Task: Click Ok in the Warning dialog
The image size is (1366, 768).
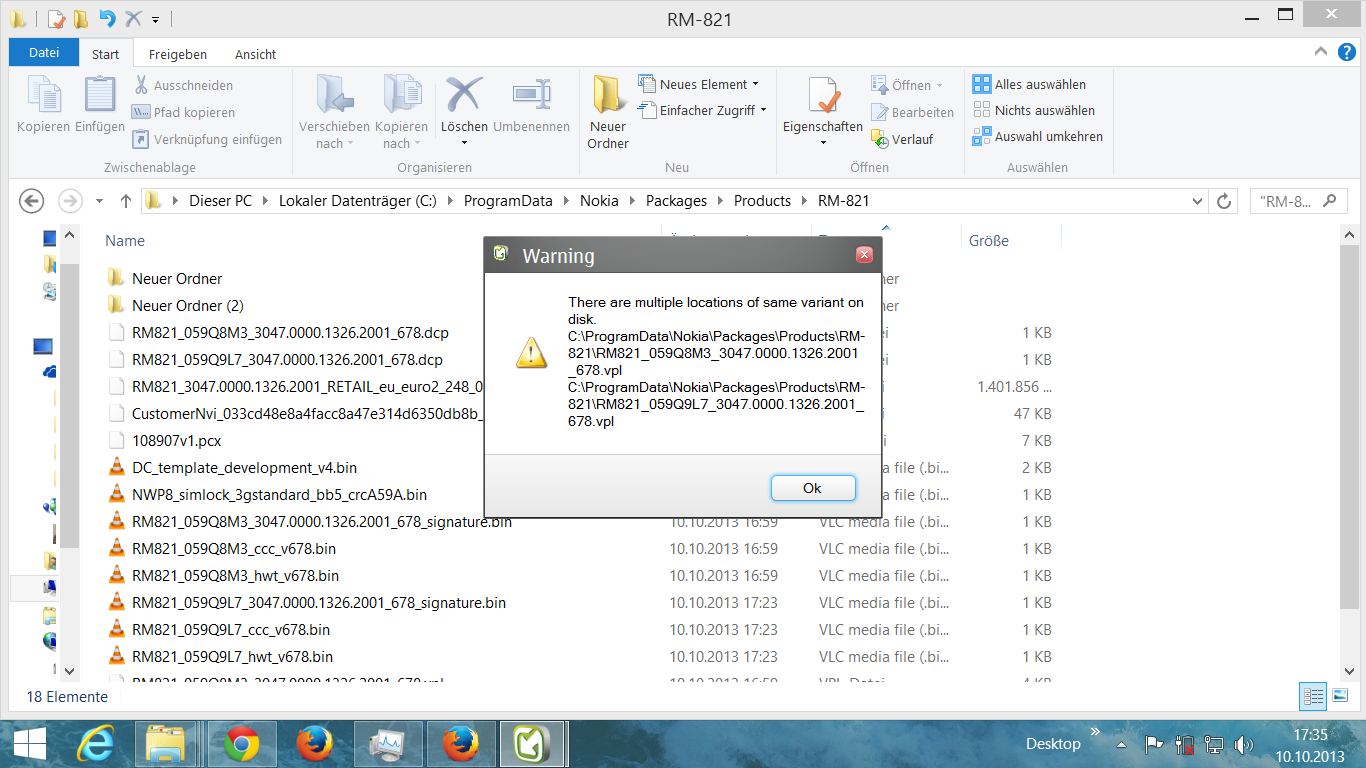Action: tap(813, 488)
